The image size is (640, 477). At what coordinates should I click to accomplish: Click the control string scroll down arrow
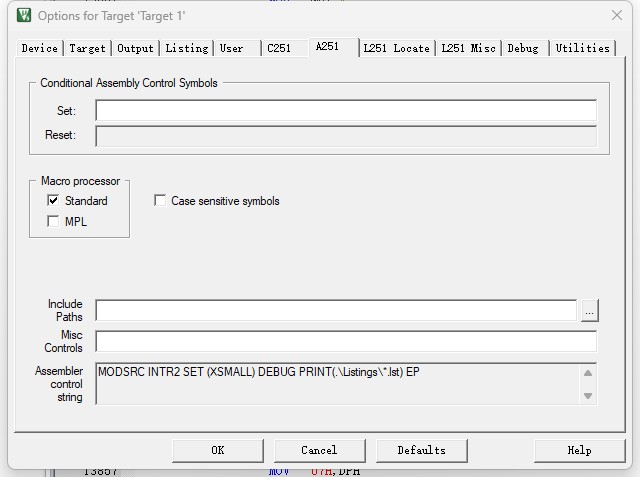pos(588,395)
